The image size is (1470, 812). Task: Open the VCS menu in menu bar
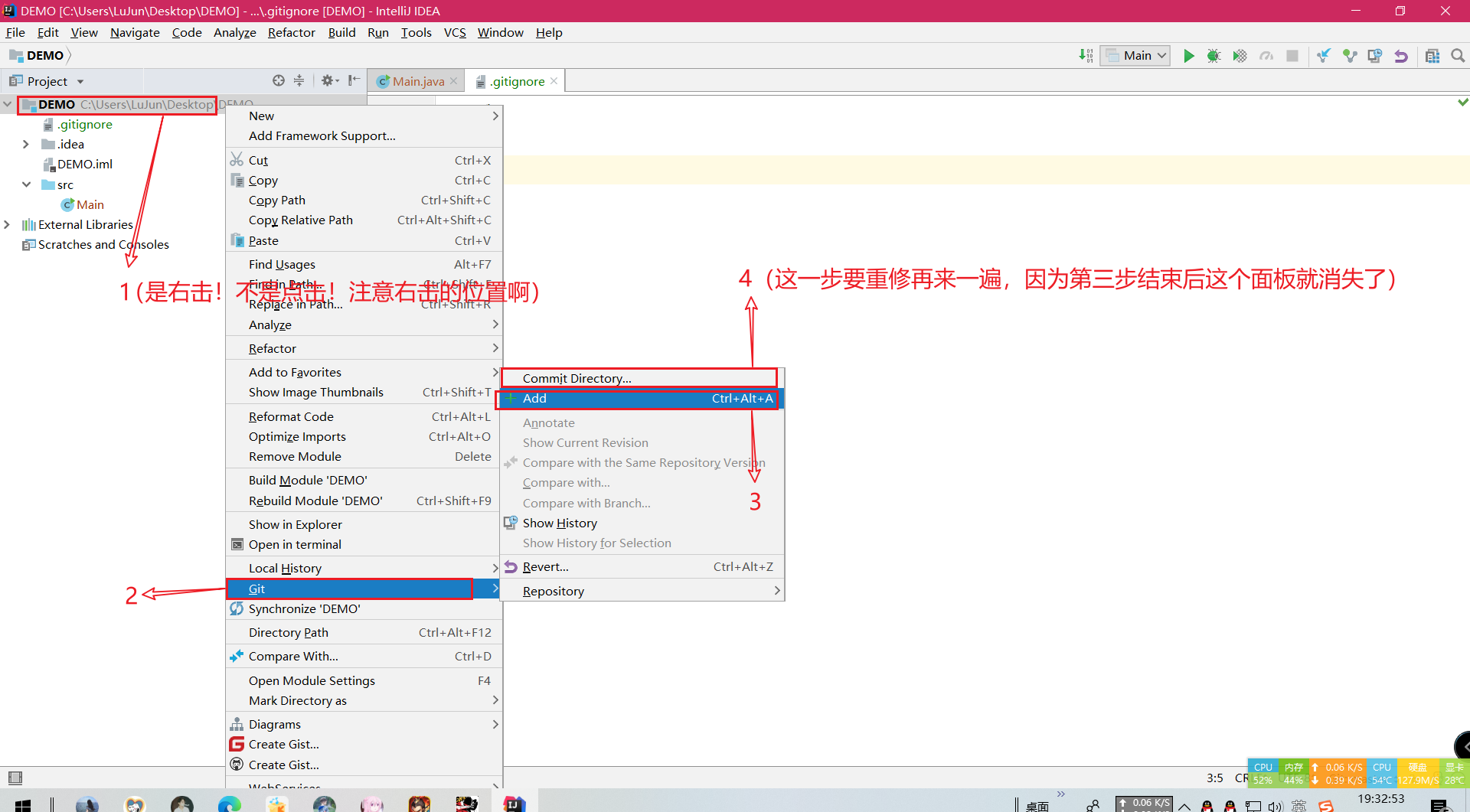[455, 32]
